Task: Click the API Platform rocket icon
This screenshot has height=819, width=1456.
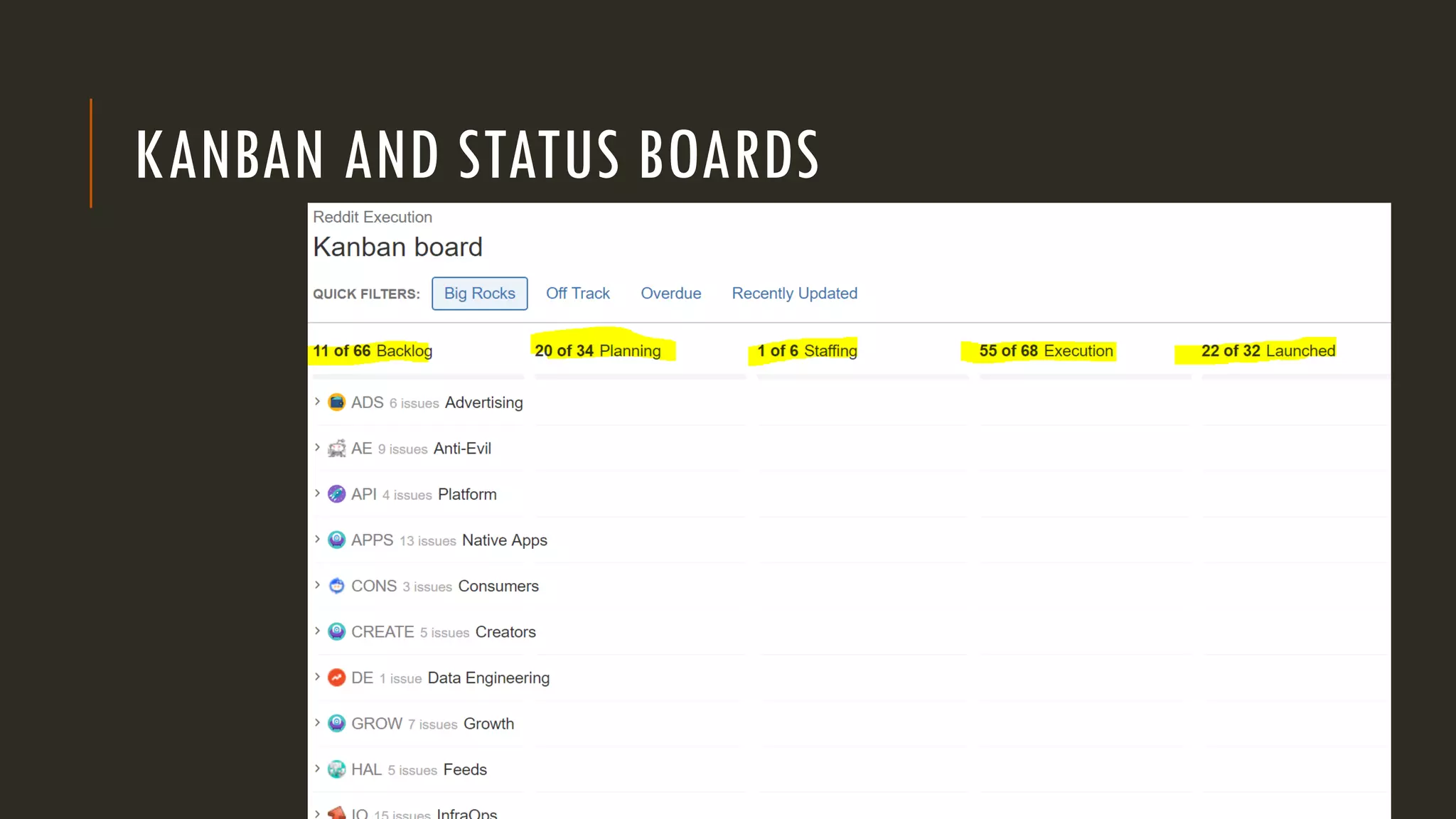Action: point(336,494)
